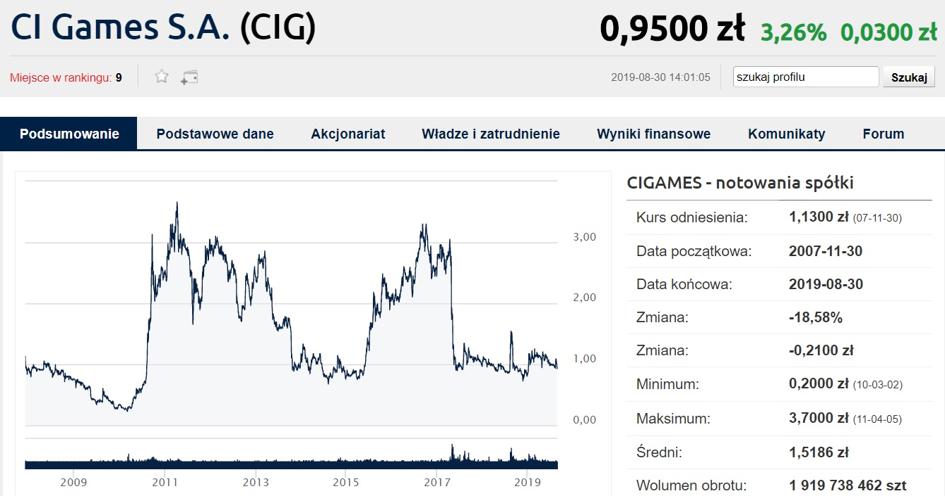The image size is (945, 496).
Task: Click the 0,9500 zł current price
Action: pyautogui.click(x=672, y=30)
